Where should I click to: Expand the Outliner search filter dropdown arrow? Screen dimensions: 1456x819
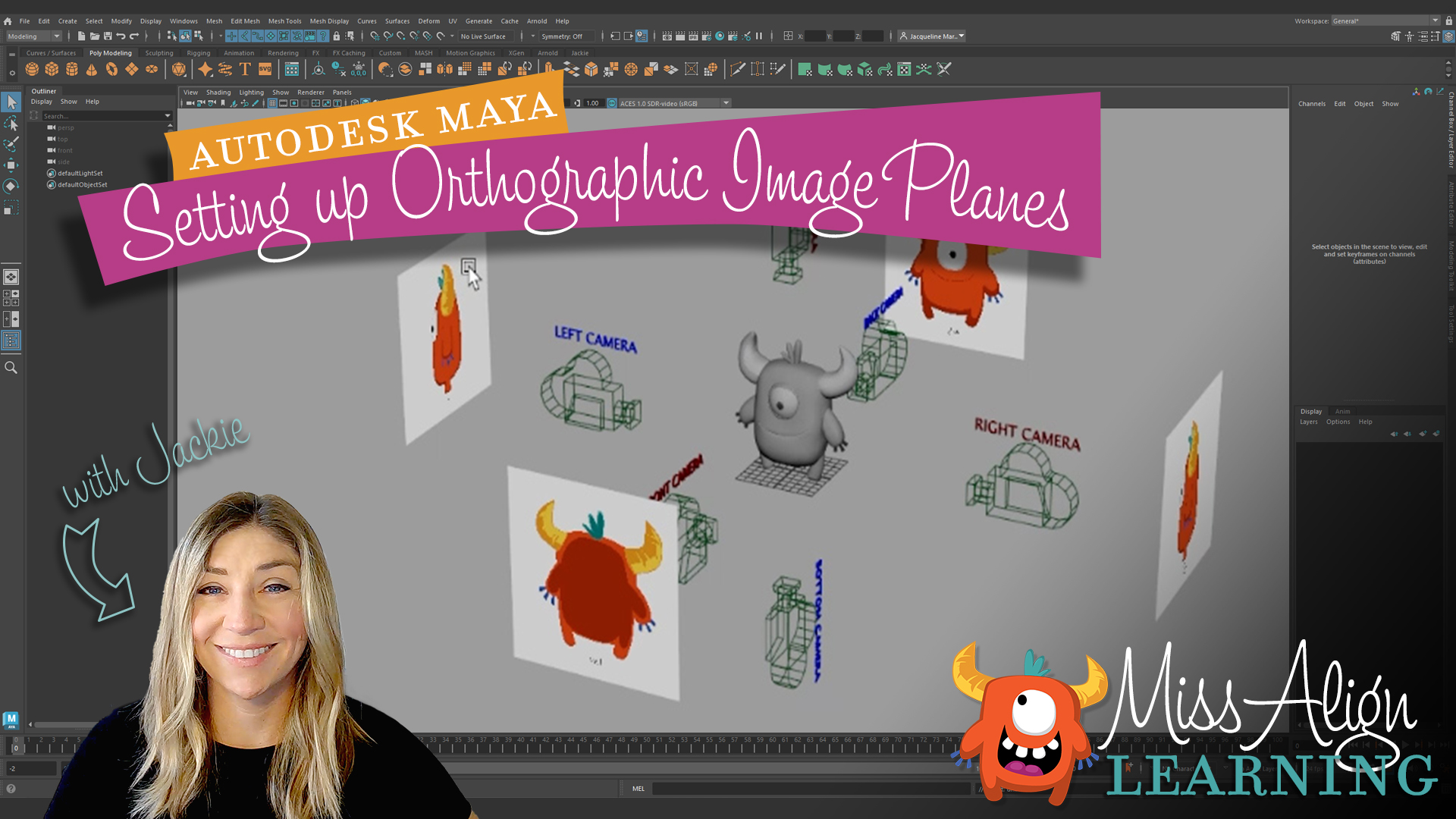[x=168, y=116]
